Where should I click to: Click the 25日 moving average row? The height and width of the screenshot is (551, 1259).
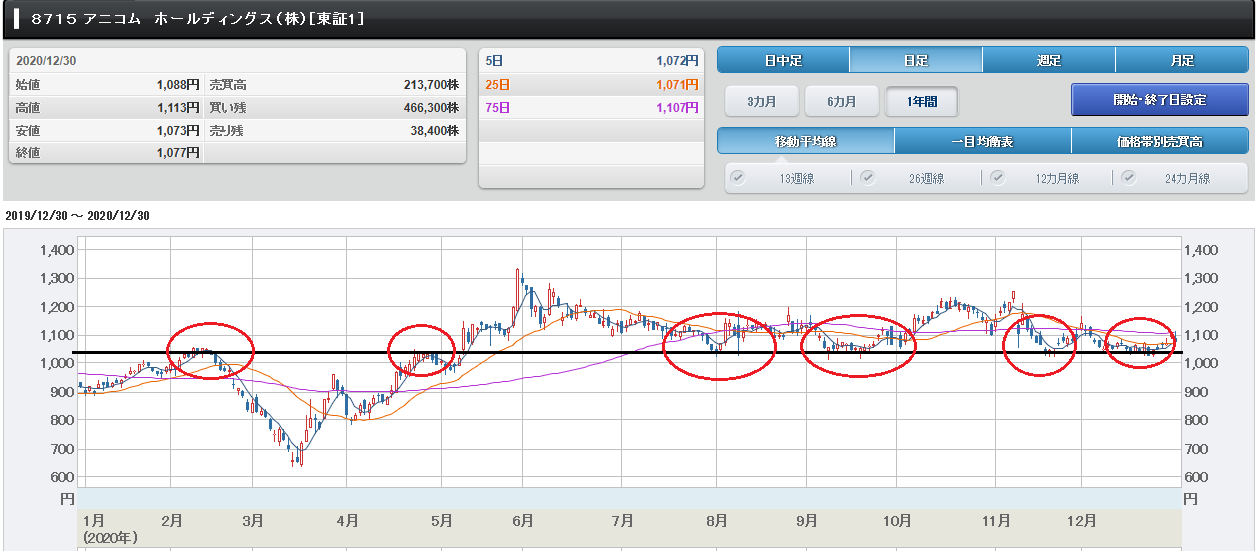point(592,84)
